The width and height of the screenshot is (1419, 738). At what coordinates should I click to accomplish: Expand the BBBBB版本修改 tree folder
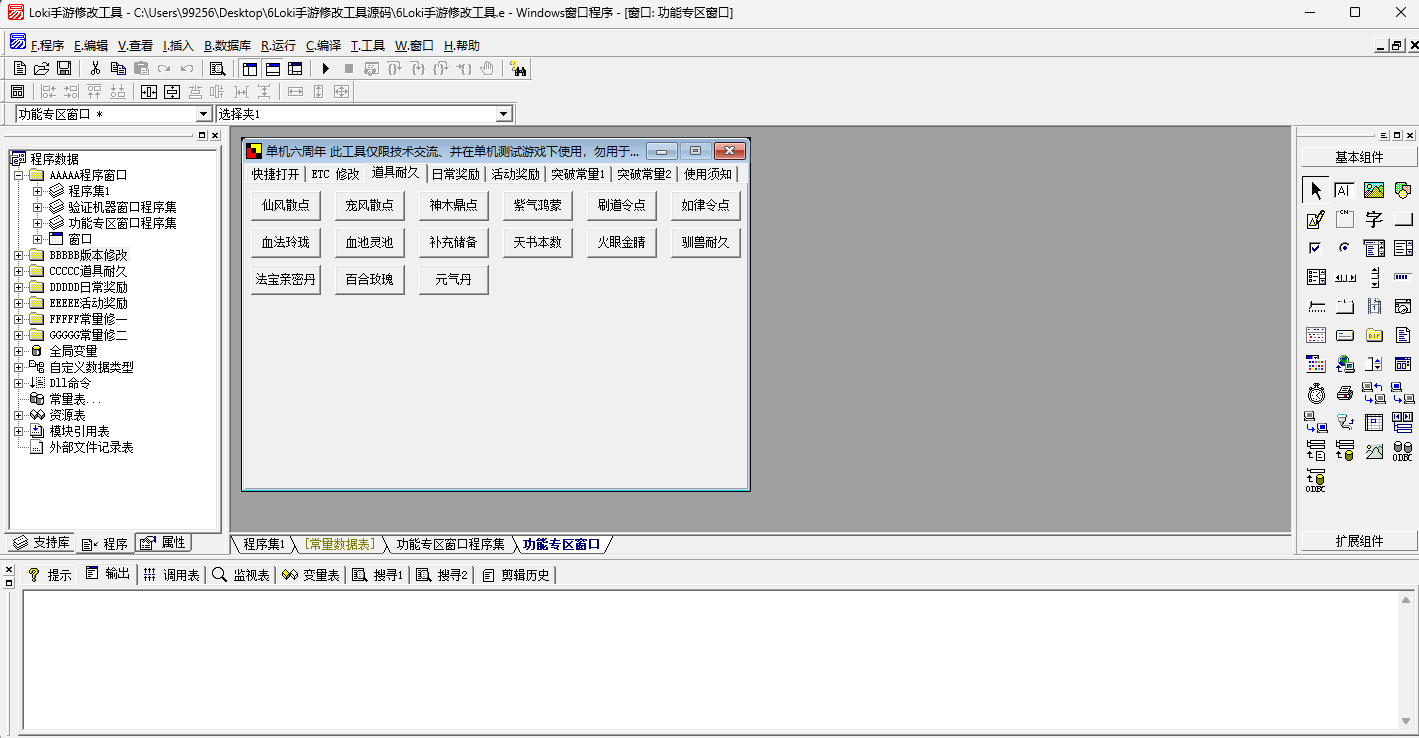point(19,255)
